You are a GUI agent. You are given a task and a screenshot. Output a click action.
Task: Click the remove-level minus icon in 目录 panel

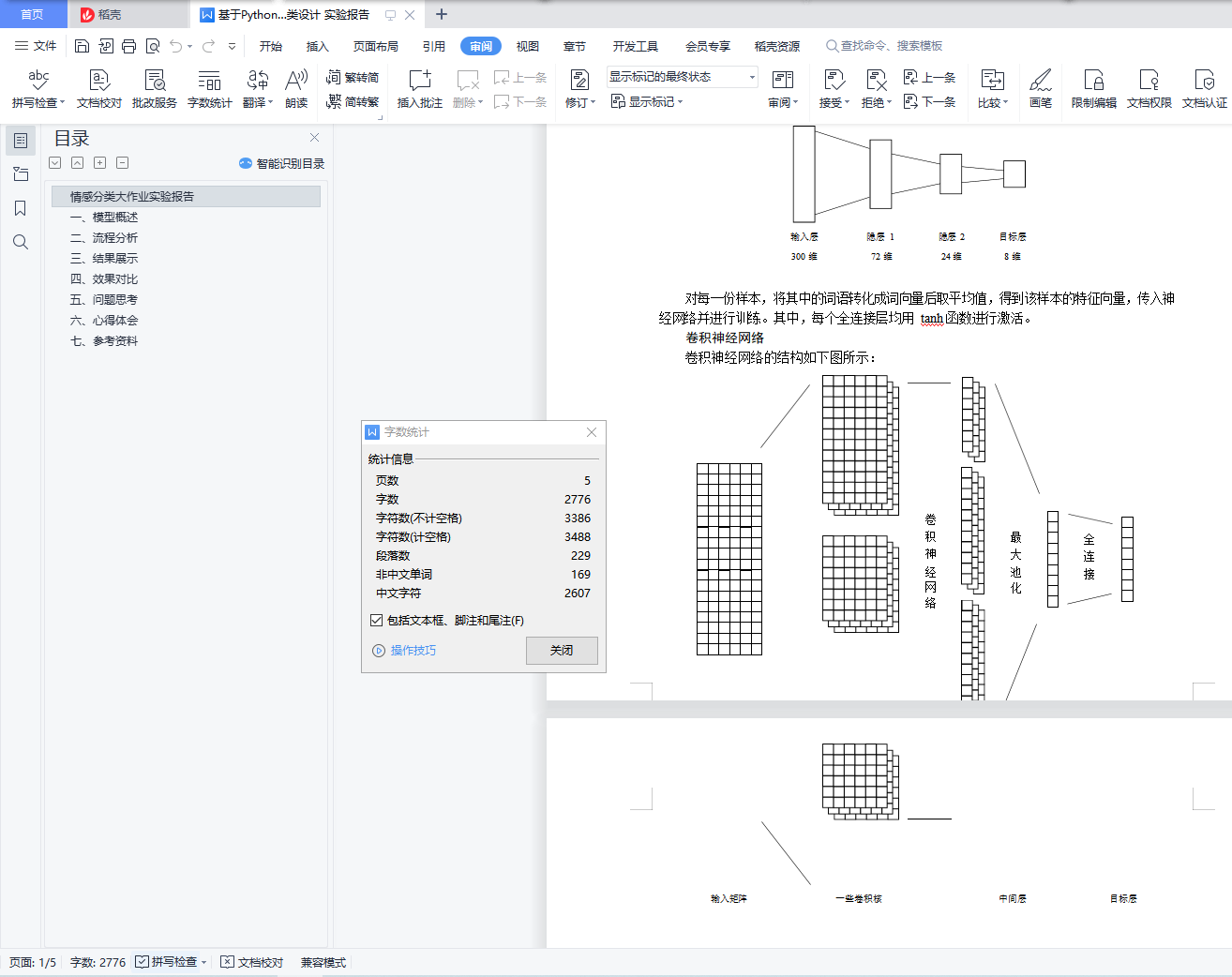[x=122, y=163]
